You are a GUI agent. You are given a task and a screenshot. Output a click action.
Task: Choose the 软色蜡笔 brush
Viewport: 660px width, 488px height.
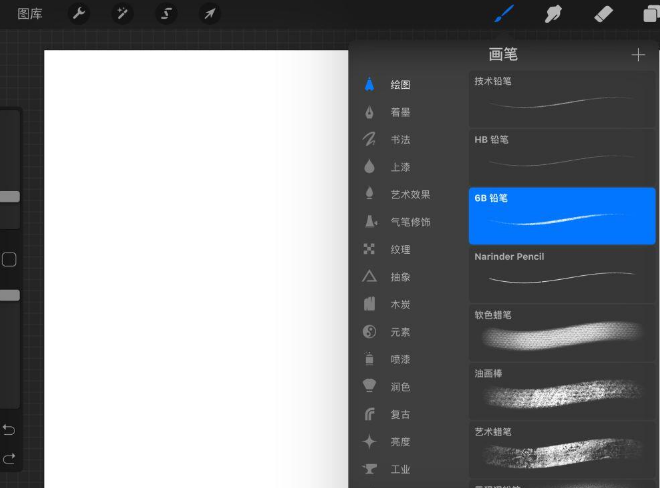tap(562, 333)
